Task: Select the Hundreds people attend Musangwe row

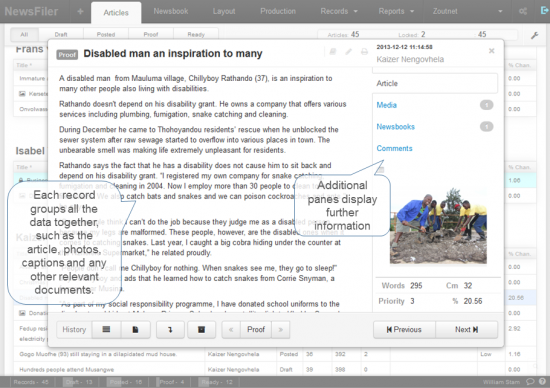Action: click(x=275, y=369)
